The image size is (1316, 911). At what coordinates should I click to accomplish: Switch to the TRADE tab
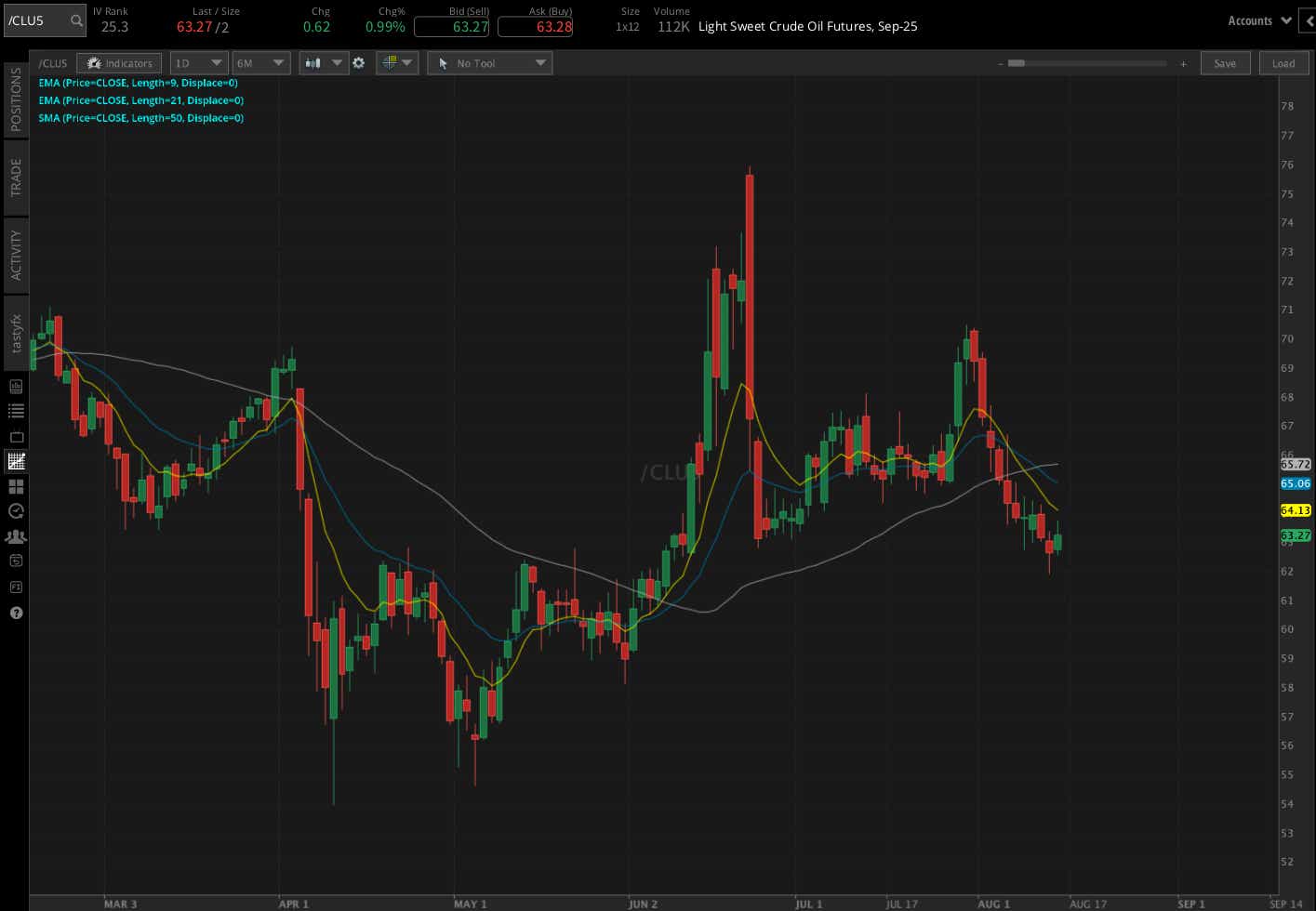(x=15, y=176)
